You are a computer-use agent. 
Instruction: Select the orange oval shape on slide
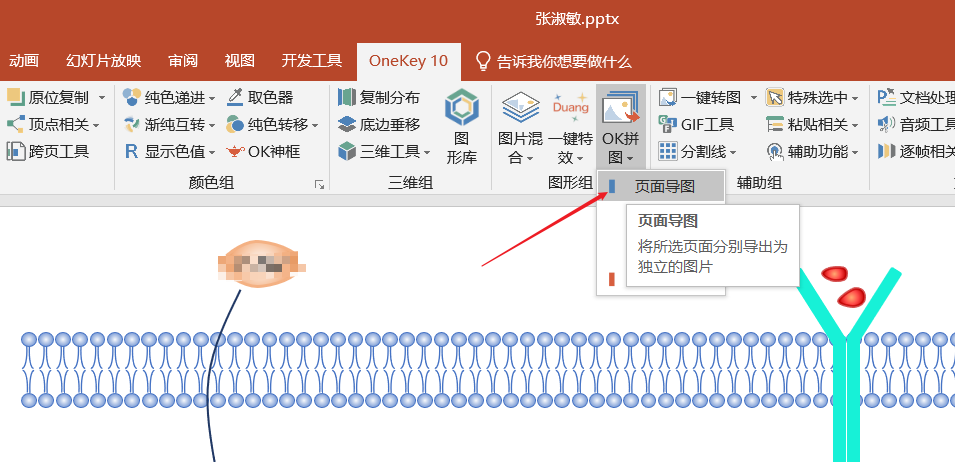tap(261, 264)
